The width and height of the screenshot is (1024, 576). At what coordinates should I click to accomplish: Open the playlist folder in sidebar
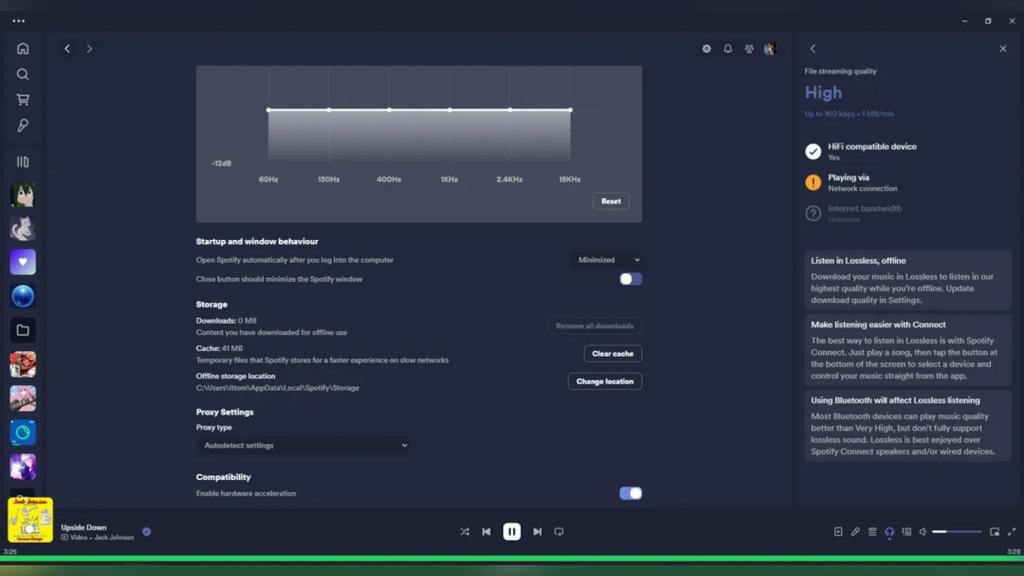point(23,330)
